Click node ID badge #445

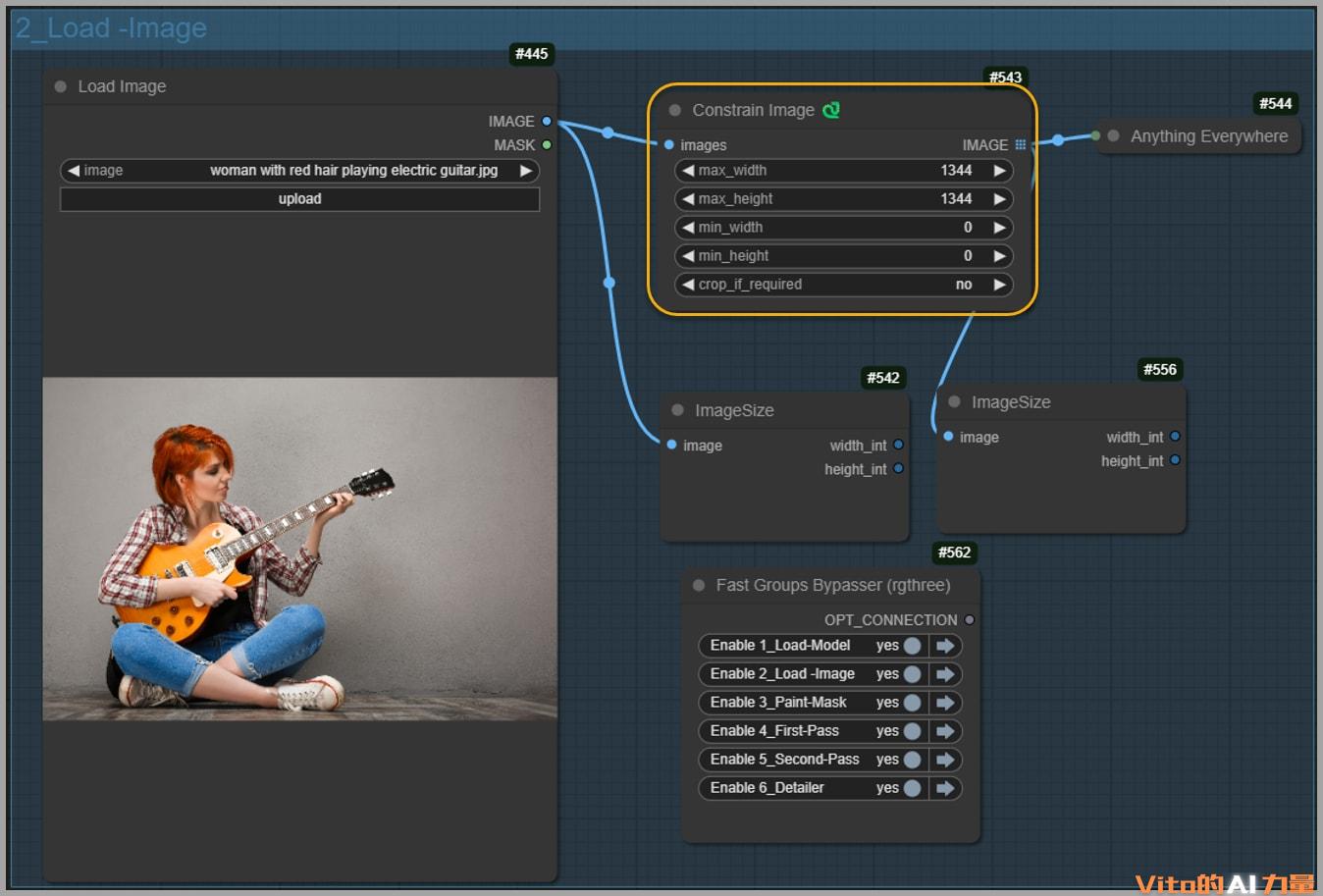[x=532, y=54]
